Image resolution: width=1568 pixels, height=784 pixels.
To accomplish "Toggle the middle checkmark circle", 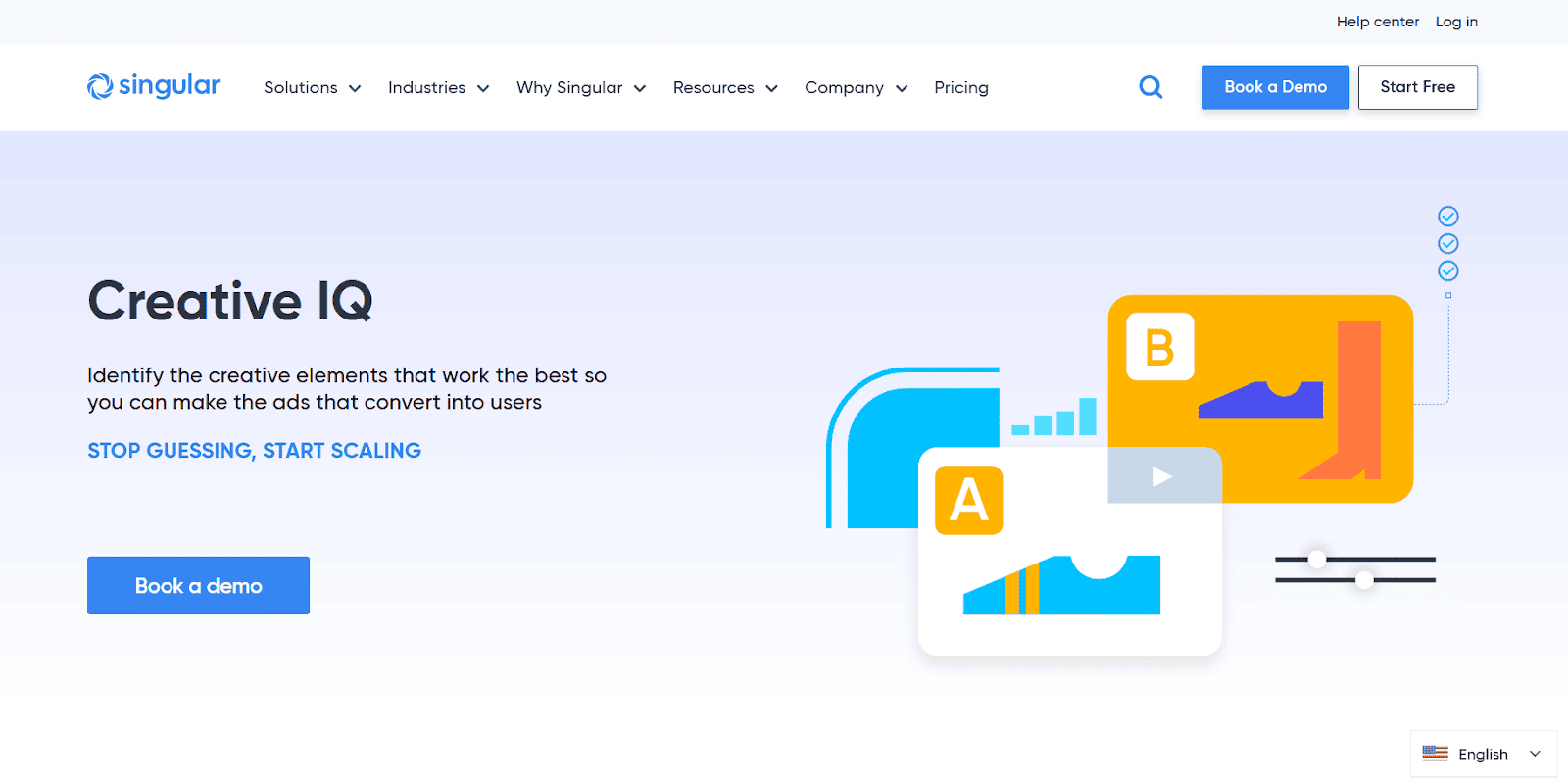I will tap(1447, 244).
